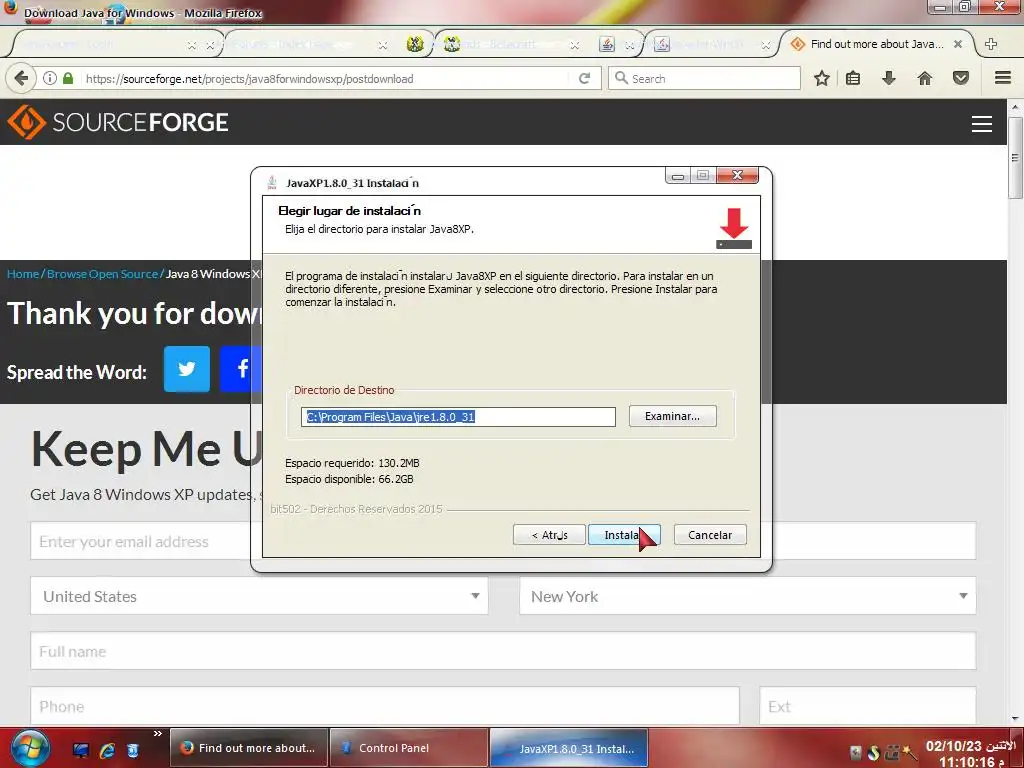Open site information icon in address bar

point(50,78)
